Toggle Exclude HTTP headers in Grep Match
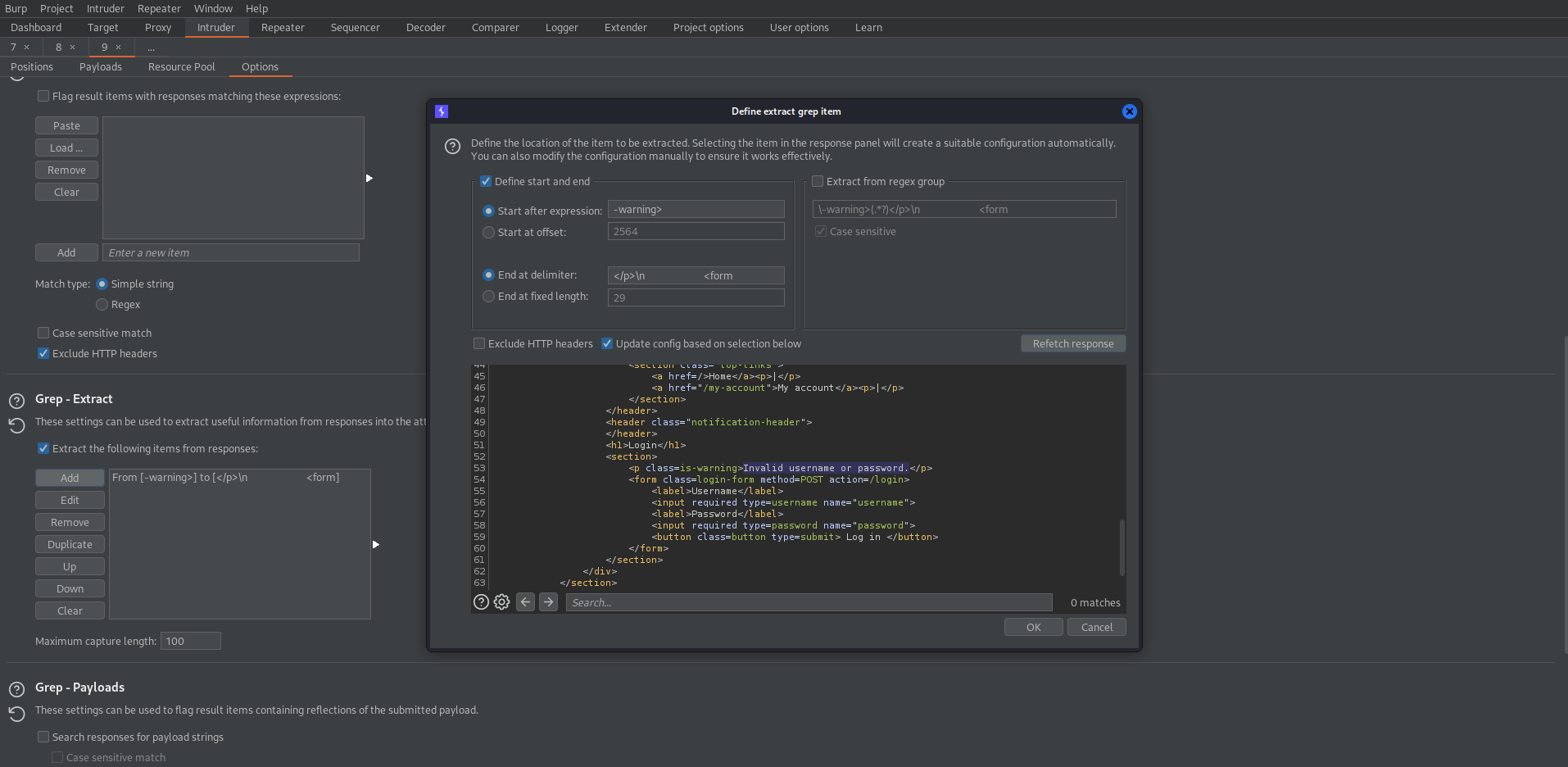 click(43, 353)
